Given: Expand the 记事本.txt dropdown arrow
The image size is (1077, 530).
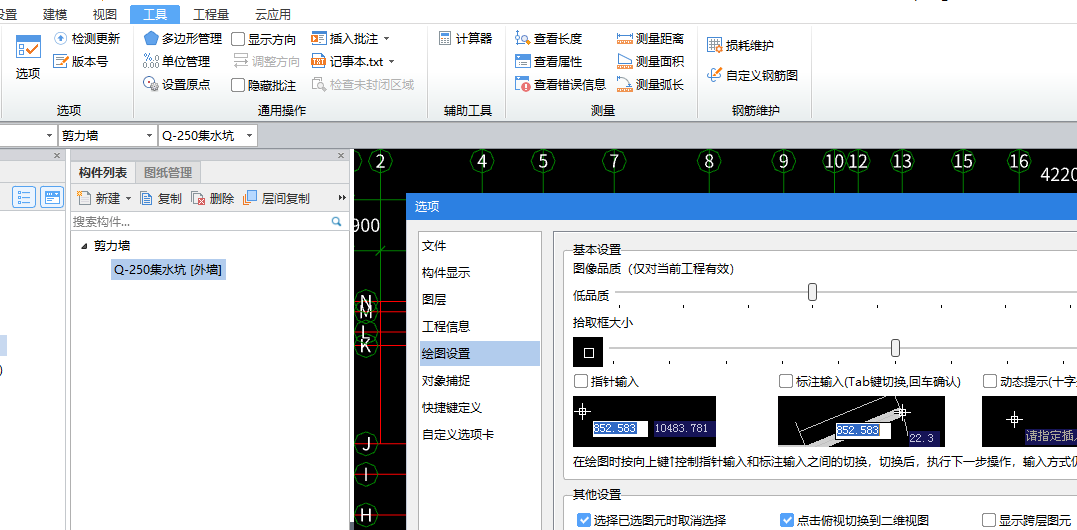Looking at the screenshot, I should click(392, 61).
